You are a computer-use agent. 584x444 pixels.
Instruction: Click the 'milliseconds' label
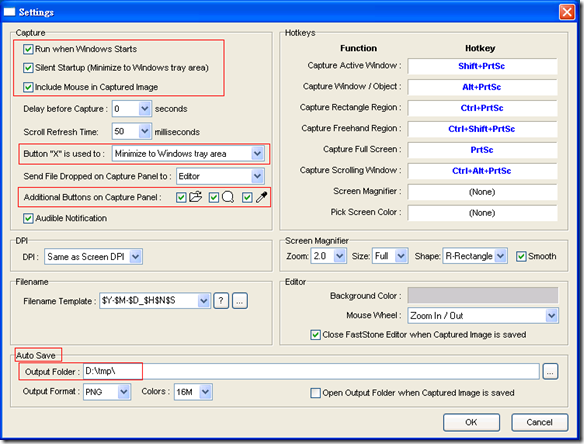pyautogui.click(x=177, y=132)
